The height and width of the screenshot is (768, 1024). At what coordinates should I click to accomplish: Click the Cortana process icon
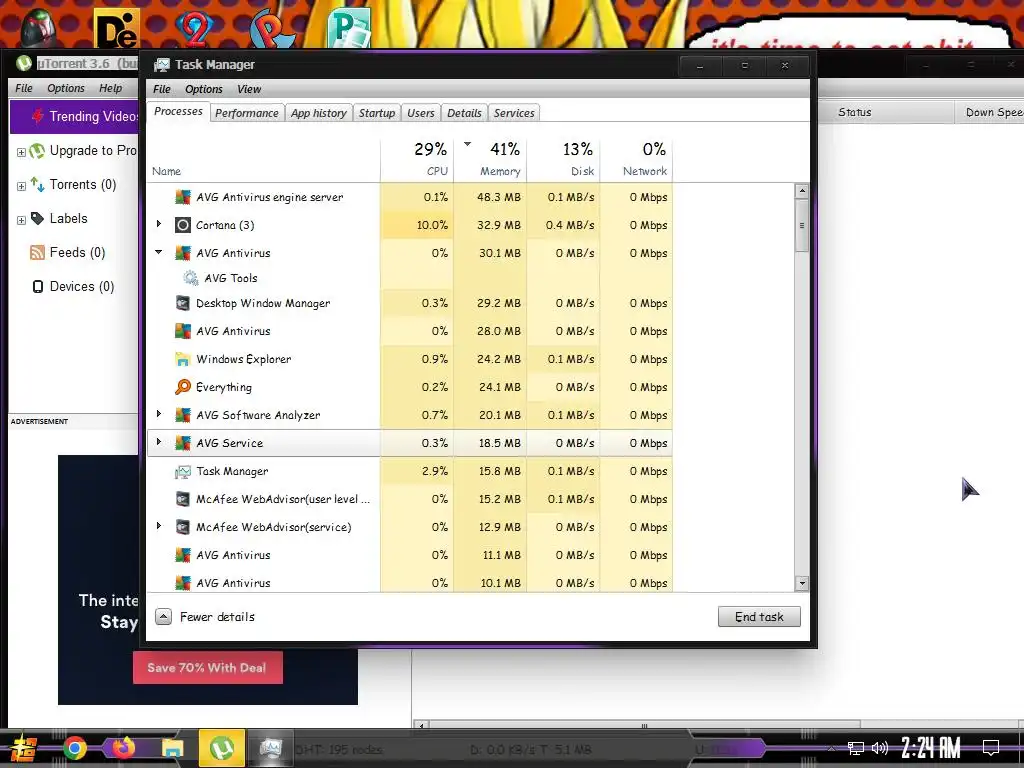point(183,225)
